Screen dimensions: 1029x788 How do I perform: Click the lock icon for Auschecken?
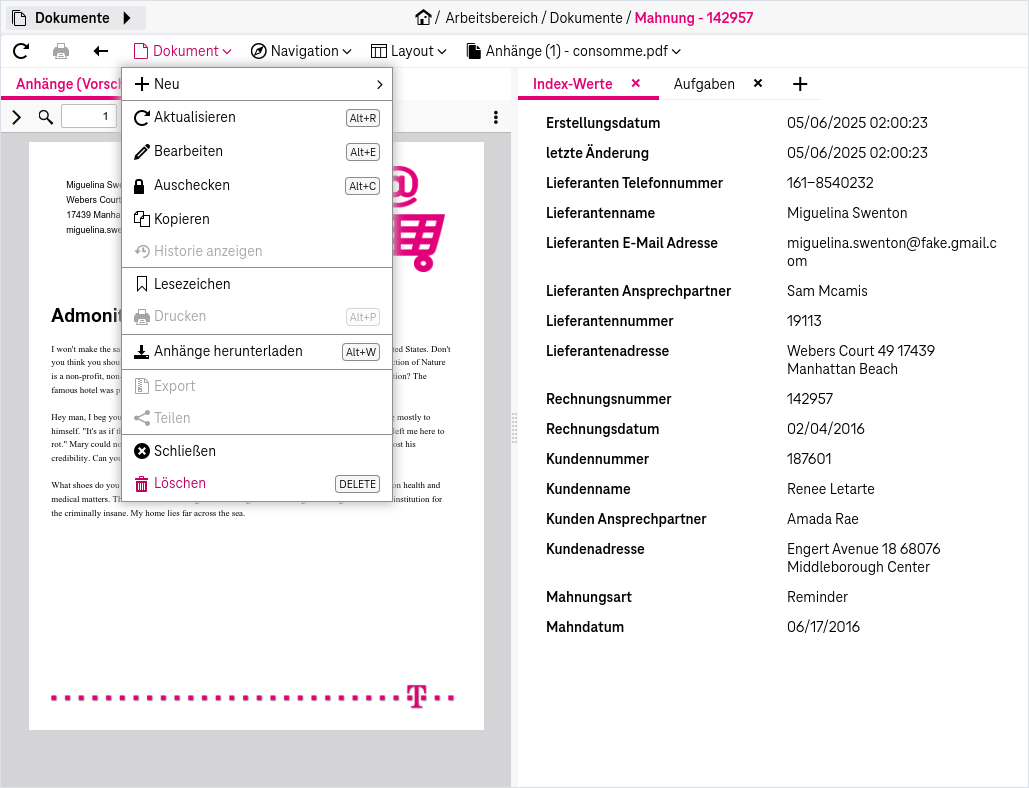click(139, 186)
